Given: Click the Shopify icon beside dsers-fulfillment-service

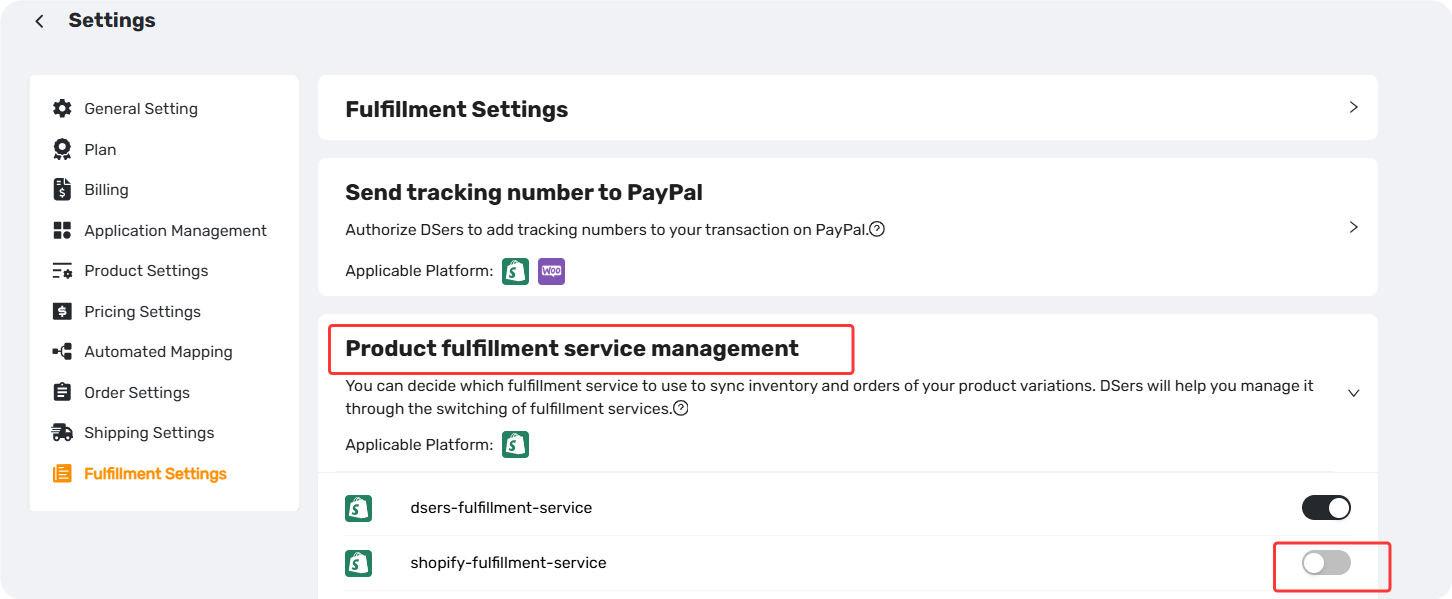Looking at the screenshot, I should click(x=358, y=508).
